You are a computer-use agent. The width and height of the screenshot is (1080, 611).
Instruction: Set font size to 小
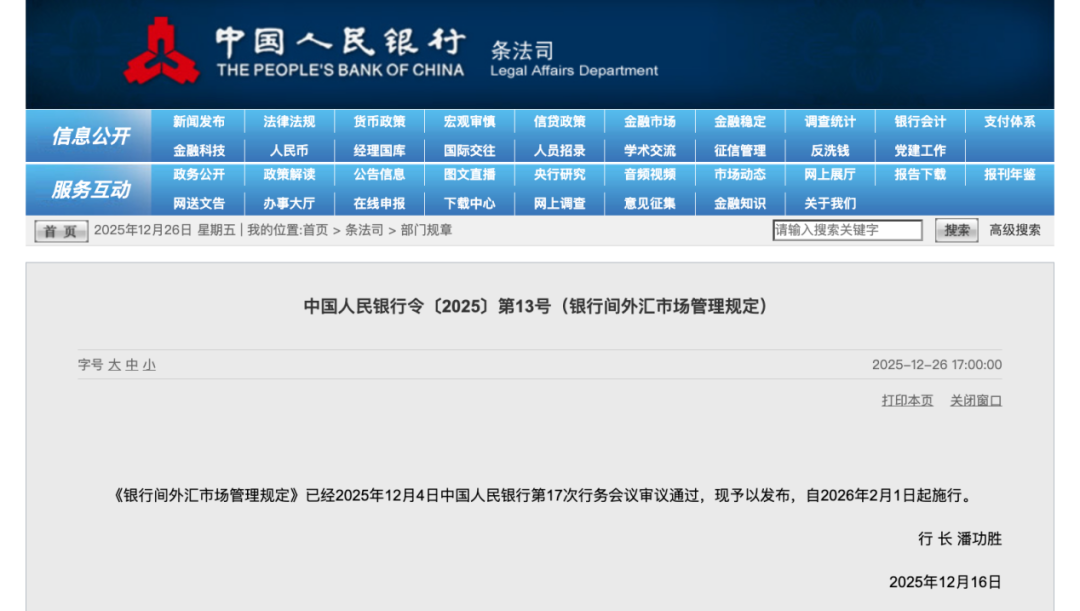pyautogui.click(x=148, y=365)
